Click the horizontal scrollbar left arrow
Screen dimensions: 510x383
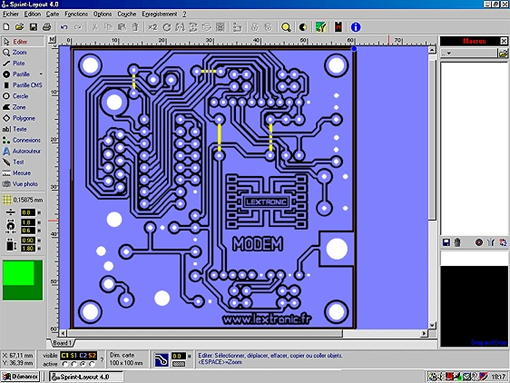pyautogui.click(x=63, y=333)
